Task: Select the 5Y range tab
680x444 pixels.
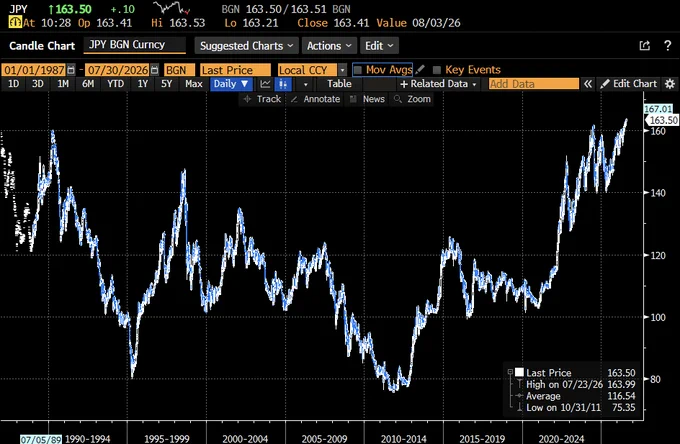Action: point(167,84)
